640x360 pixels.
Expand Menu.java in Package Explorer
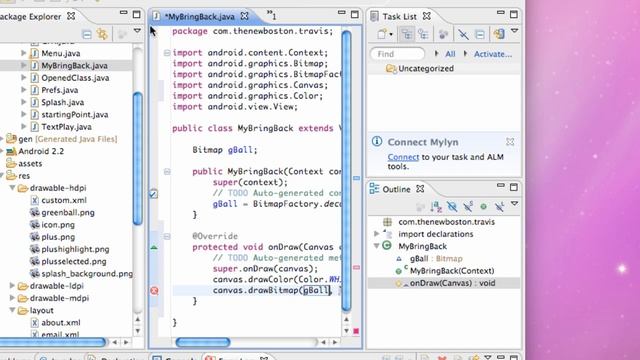coord(24,53)
